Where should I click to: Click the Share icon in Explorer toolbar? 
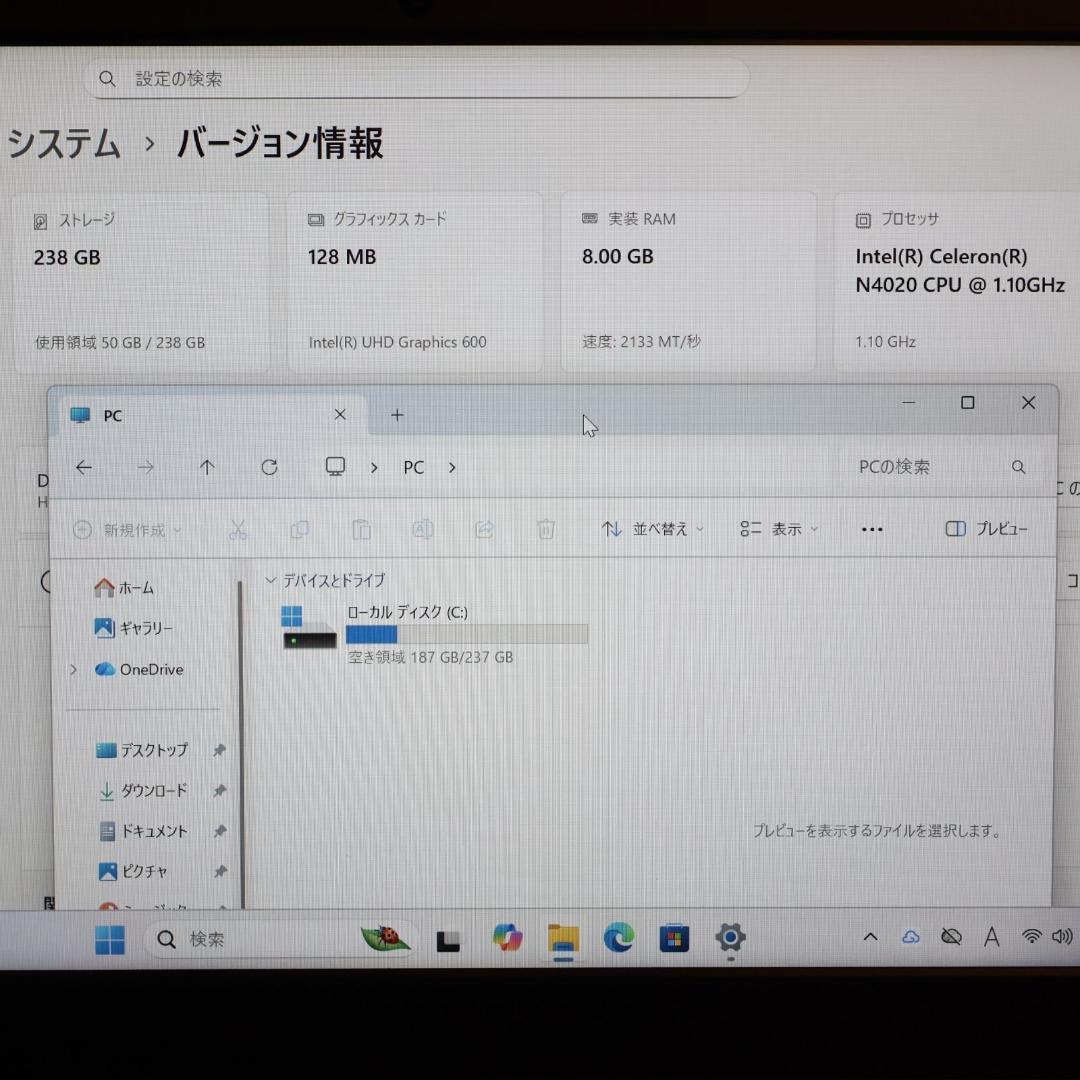click(484, 529)
